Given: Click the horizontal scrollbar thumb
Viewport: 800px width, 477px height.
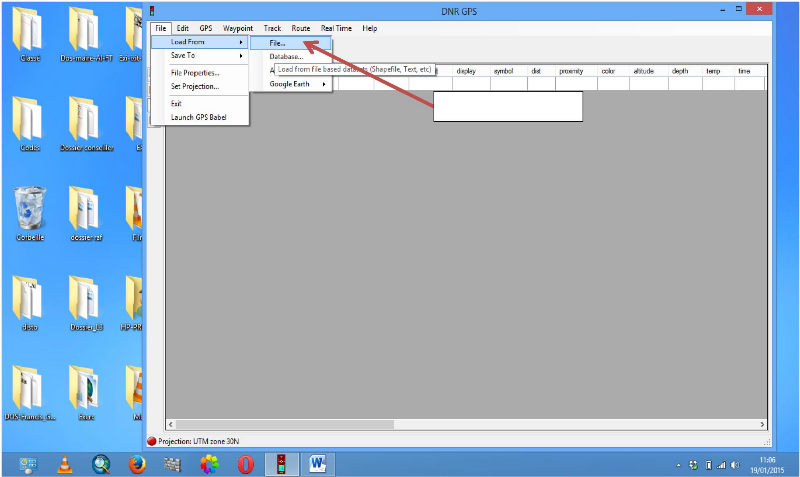Looking at the screenshot, I should (285, 424).
